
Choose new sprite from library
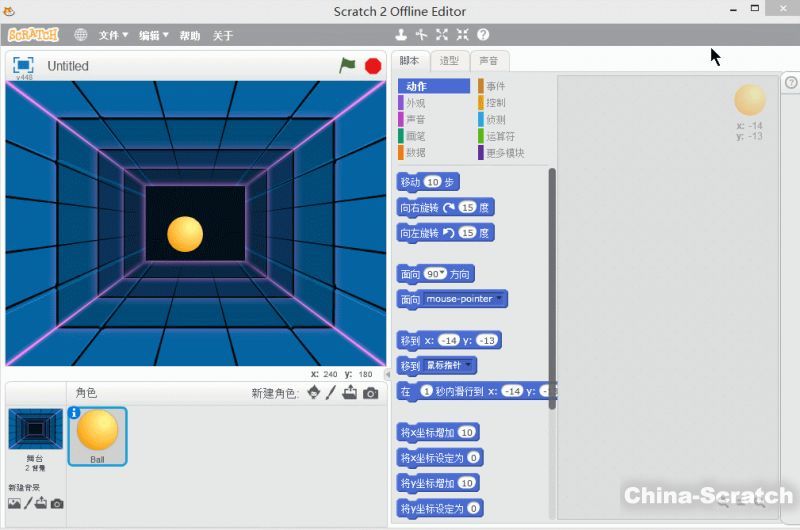[x=314, y=393]
